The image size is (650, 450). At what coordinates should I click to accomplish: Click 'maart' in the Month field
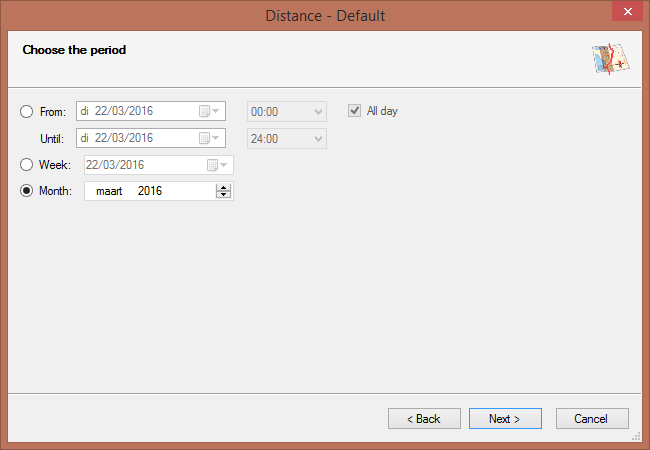pyautogui.click(x=108, y=191)
